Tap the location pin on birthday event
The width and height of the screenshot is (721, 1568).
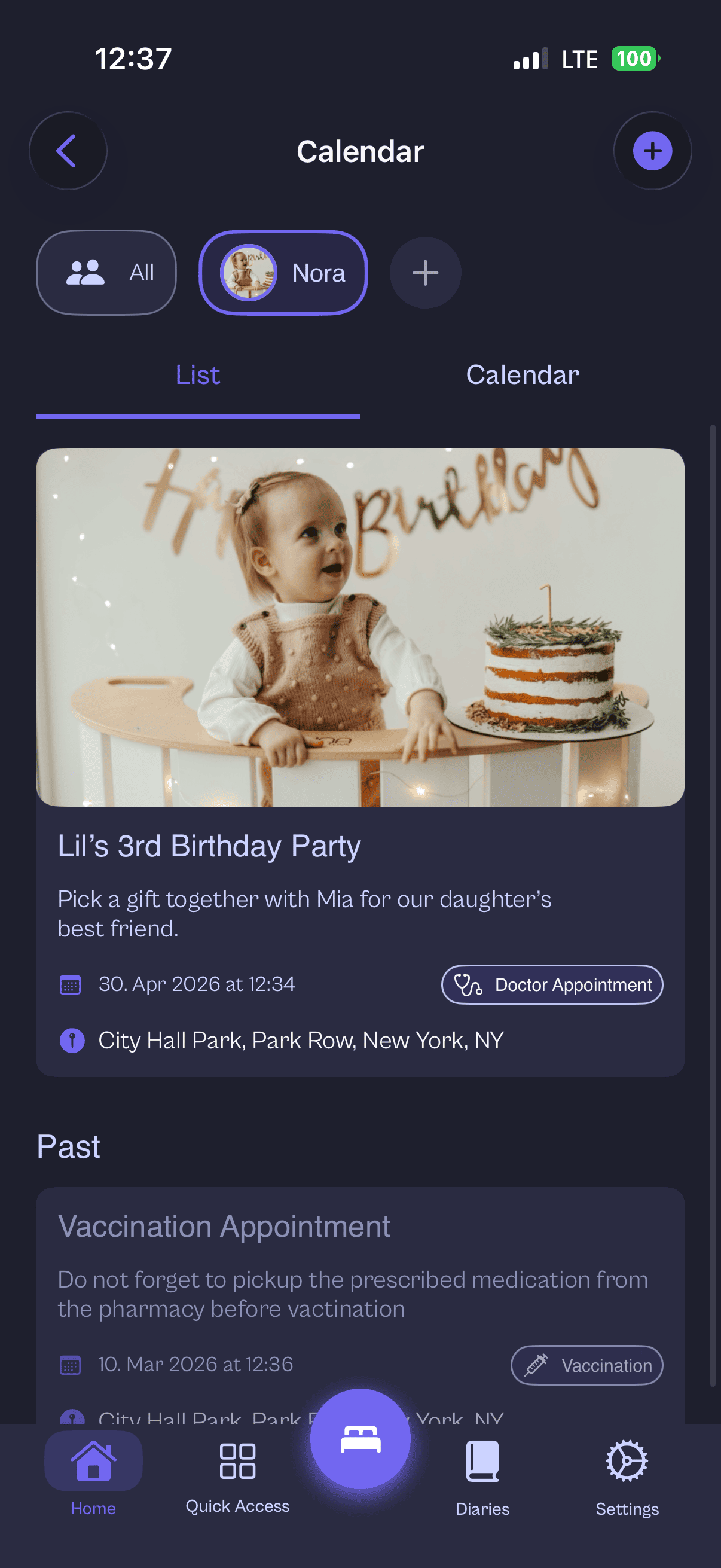point(72,1041)
